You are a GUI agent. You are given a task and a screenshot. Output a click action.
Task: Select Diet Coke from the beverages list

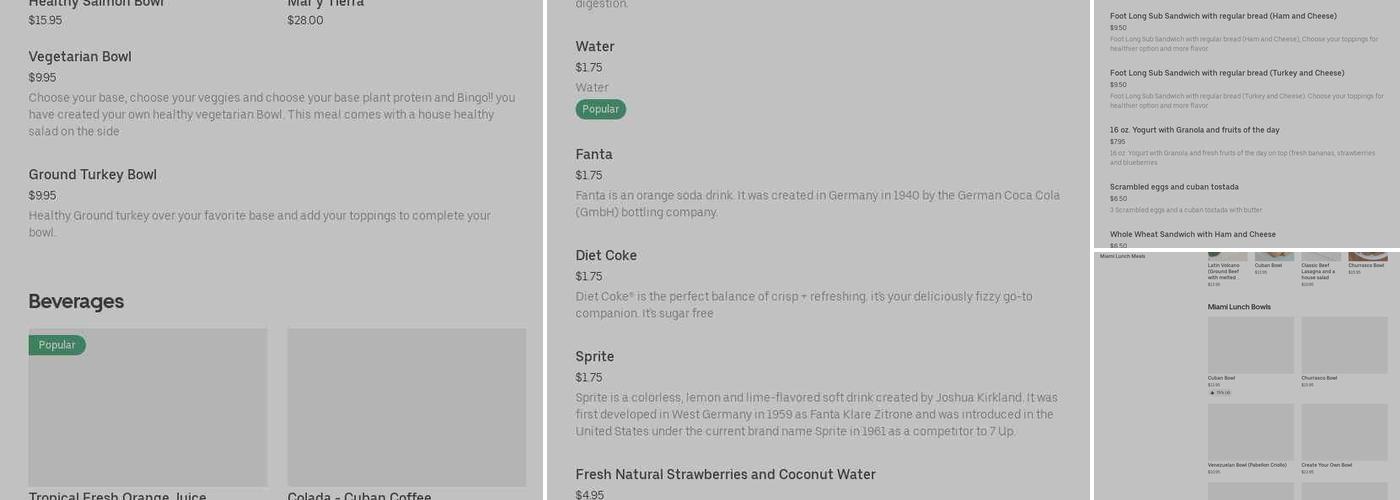[606, 256]
